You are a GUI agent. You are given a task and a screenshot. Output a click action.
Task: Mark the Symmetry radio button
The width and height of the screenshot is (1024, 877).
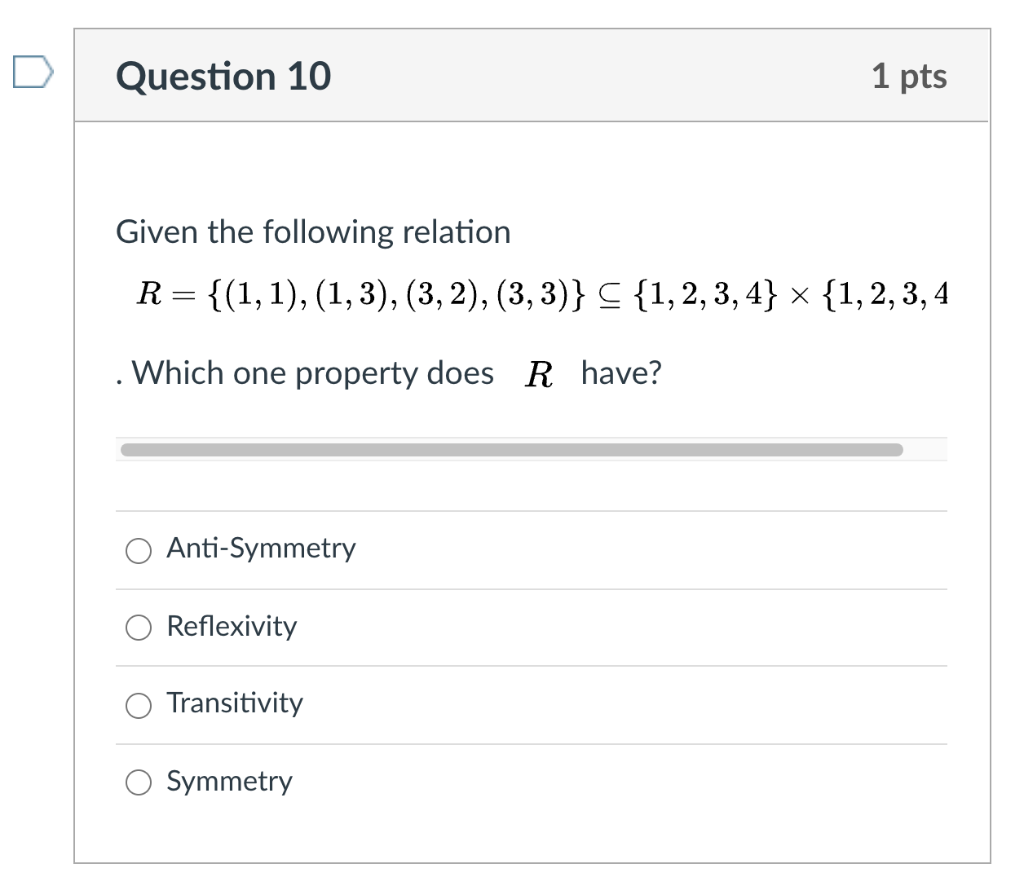tap(138, 782)
